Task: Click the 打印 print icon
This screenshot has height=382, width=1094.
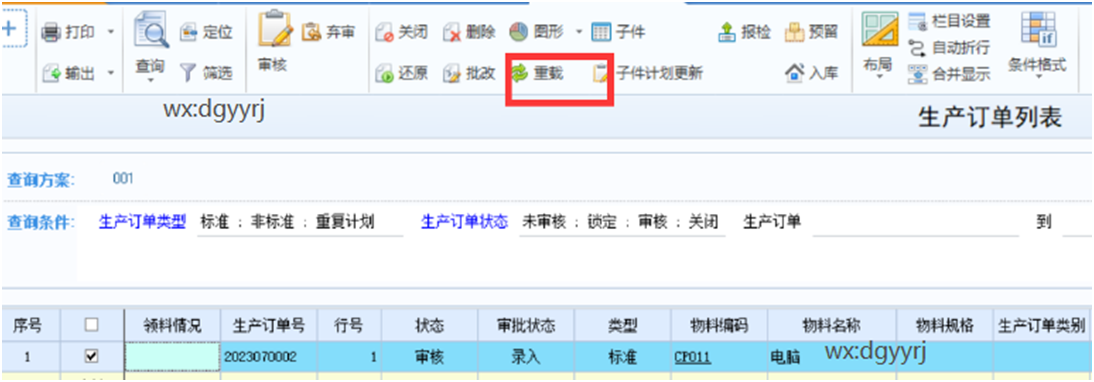Action: click(52, 32)
